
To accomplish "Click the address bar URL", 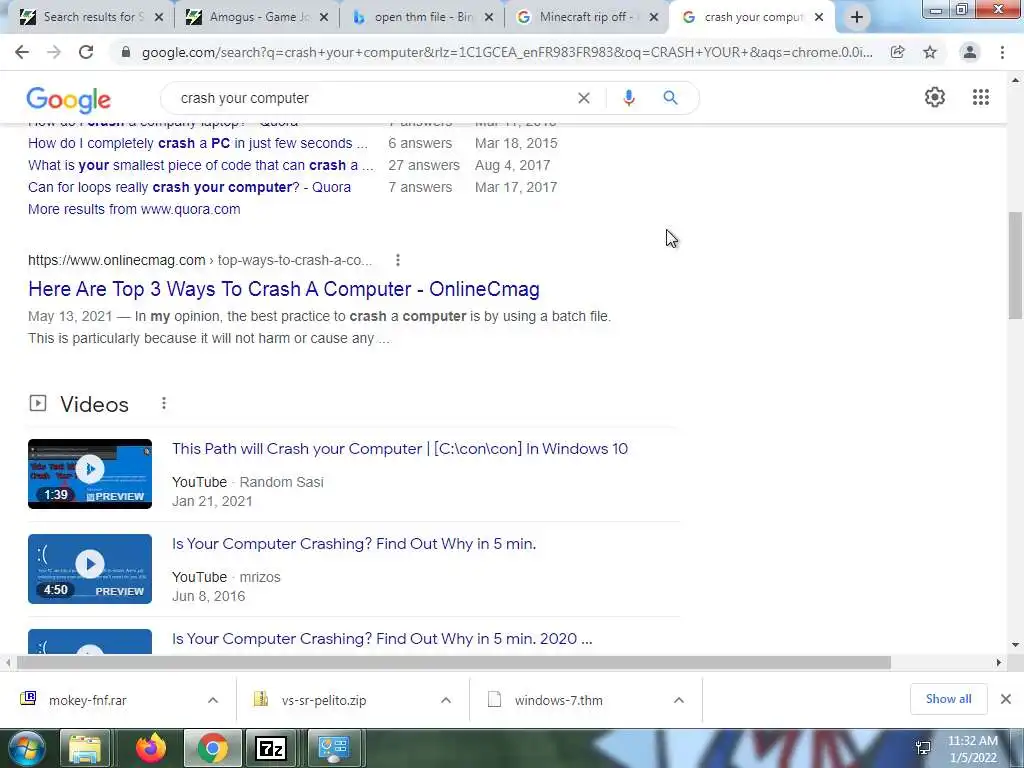I will (x=507, y=52).
